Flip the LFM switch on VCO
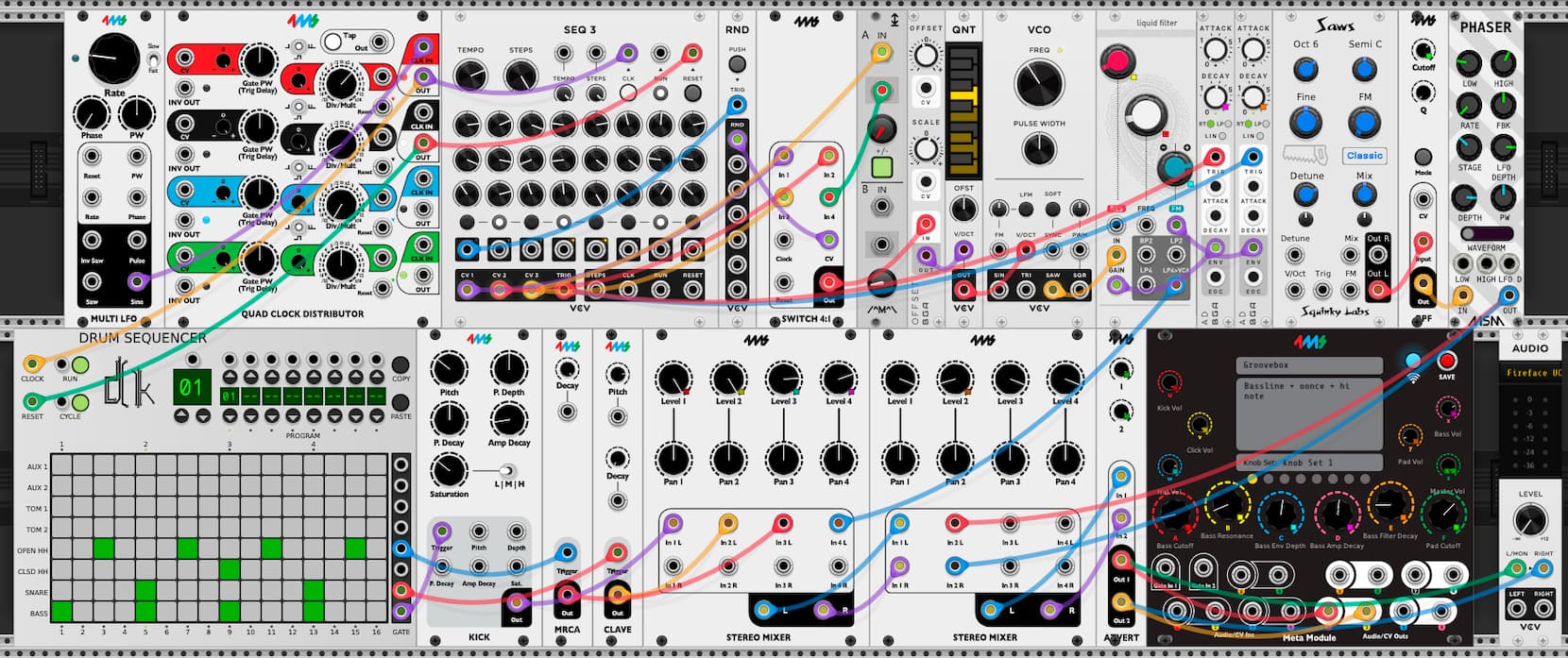1568x658 pixels. [1026, 210]
